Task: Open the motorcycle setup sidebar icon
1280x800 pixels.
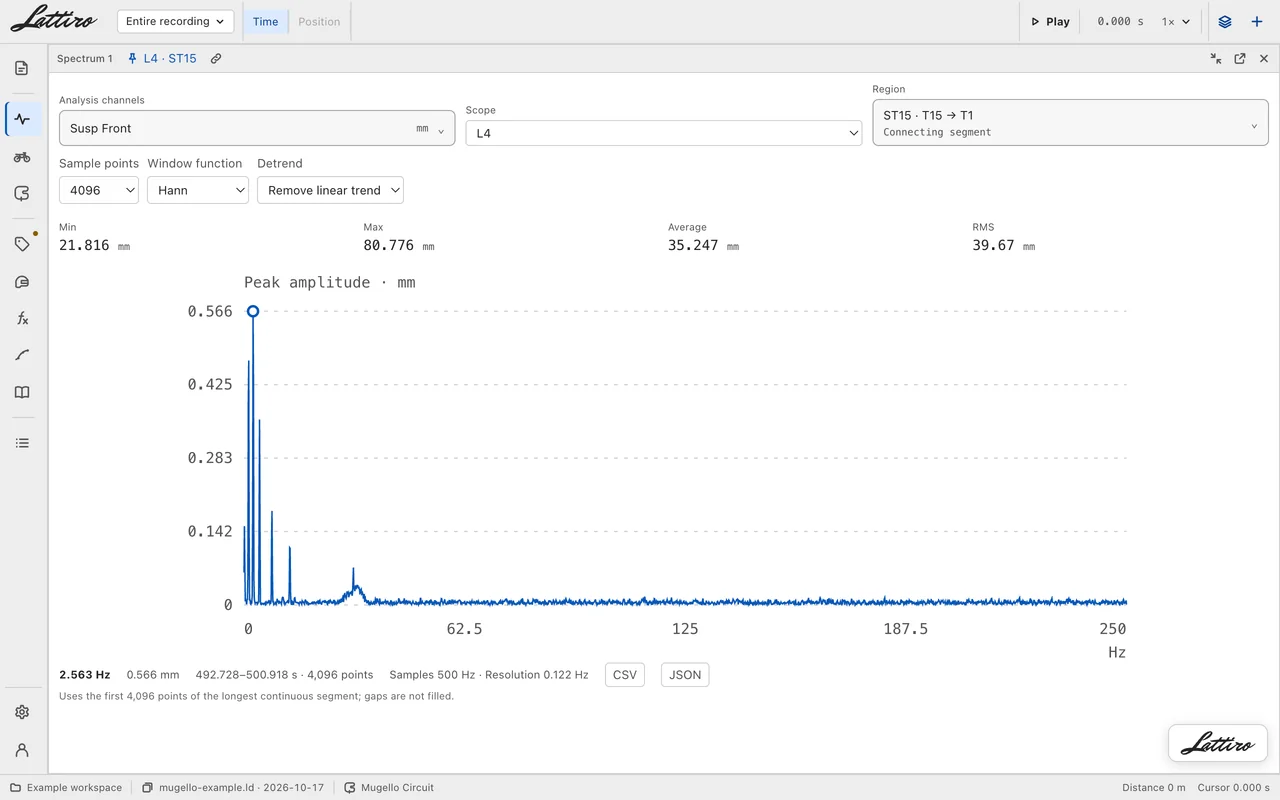Action: [x=22, y=157]
